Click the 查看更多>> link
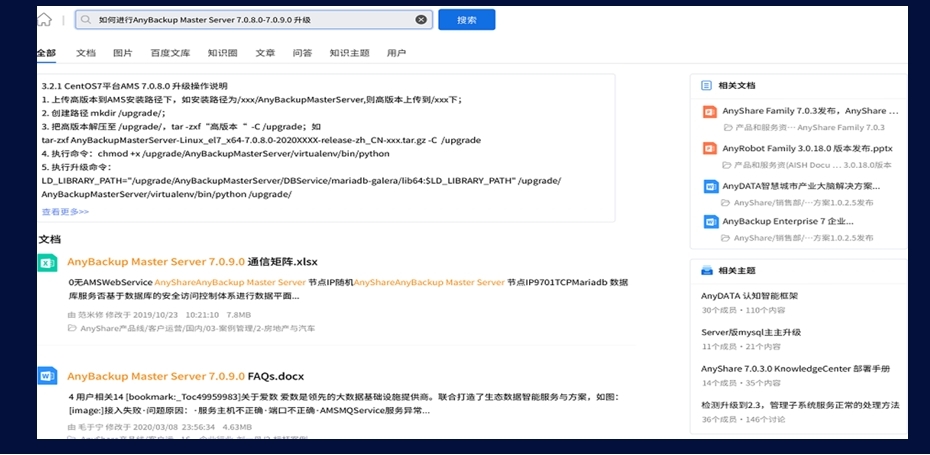Image resolution: width=930 pixels, height=455 pixels. [x=65, y=211]
